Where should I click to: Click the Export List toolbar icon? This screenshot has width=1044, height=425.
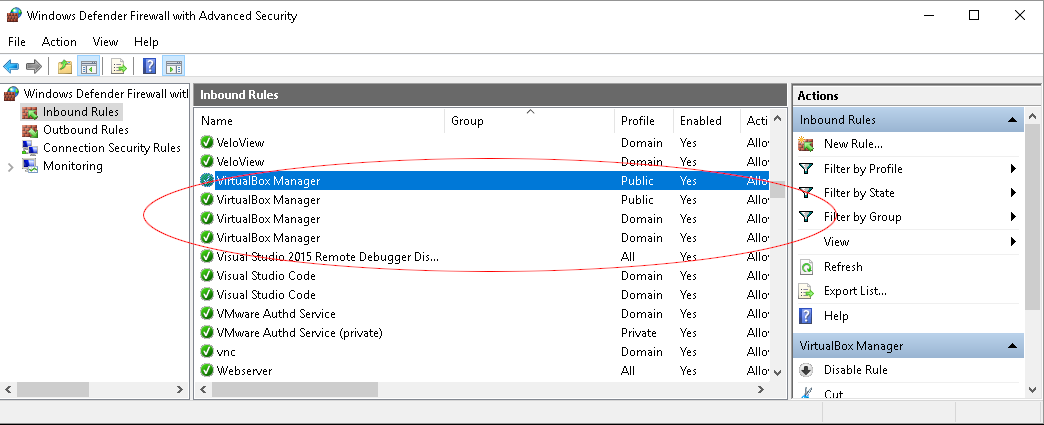[x=119, y=66]
